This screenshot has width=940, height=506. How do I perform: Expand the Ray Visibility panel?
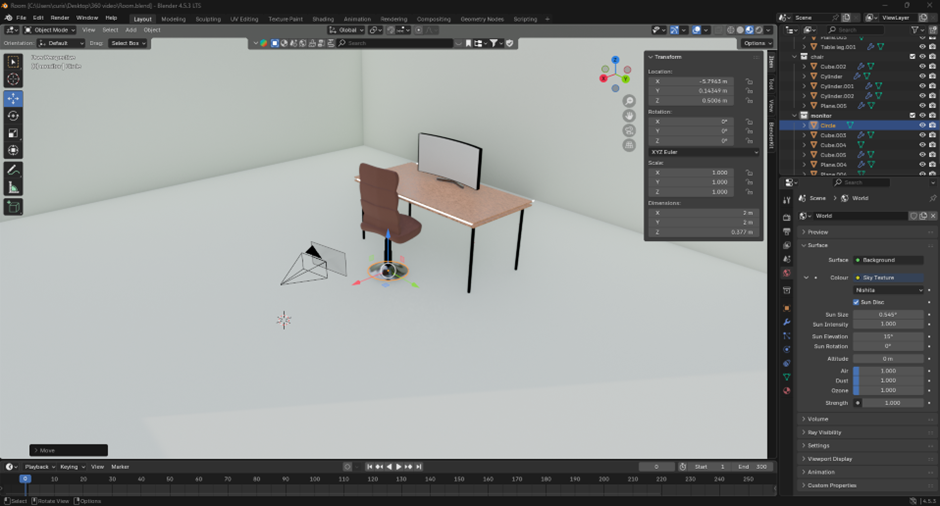824,432
